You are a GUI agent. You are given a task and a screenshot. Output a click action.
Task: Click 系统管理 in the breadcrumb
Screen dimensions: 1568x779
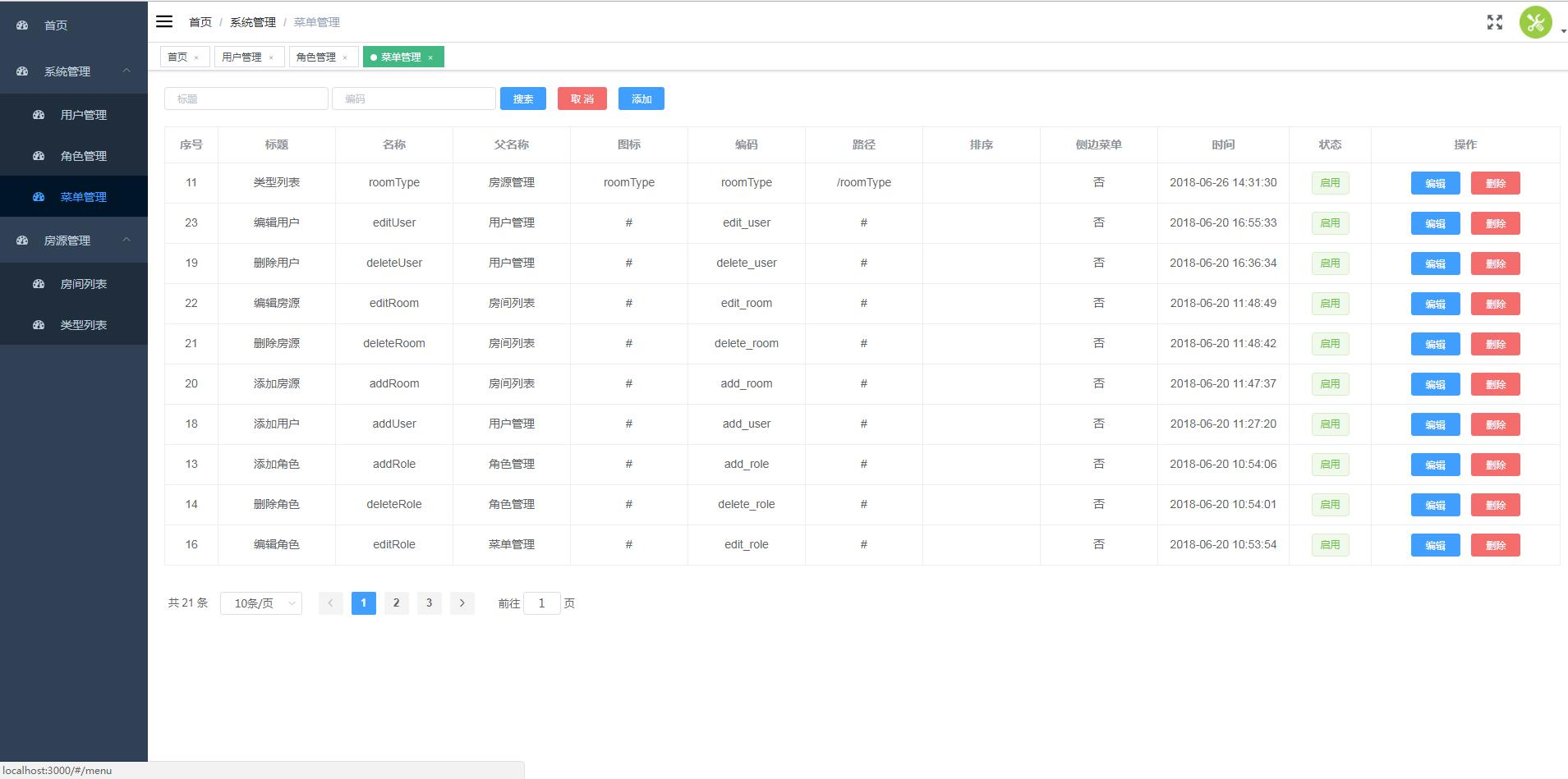(x=253, y=22)
